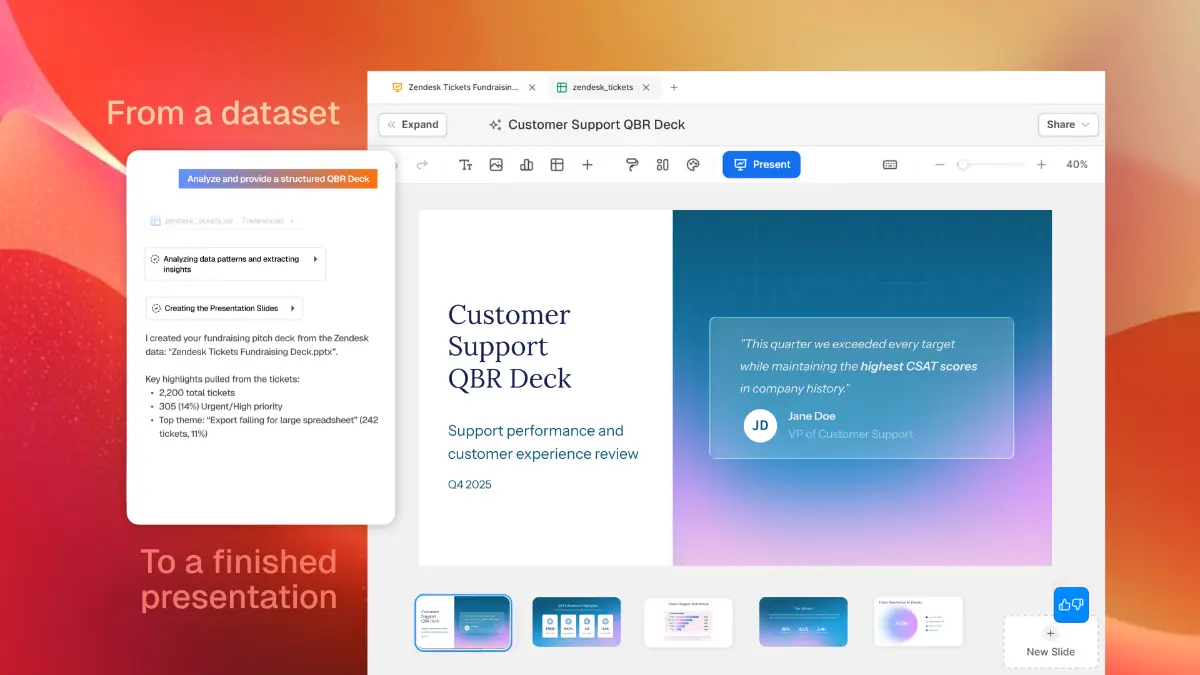Click the insert image icon
1200x675 pixels.
[x=496, y=165]
